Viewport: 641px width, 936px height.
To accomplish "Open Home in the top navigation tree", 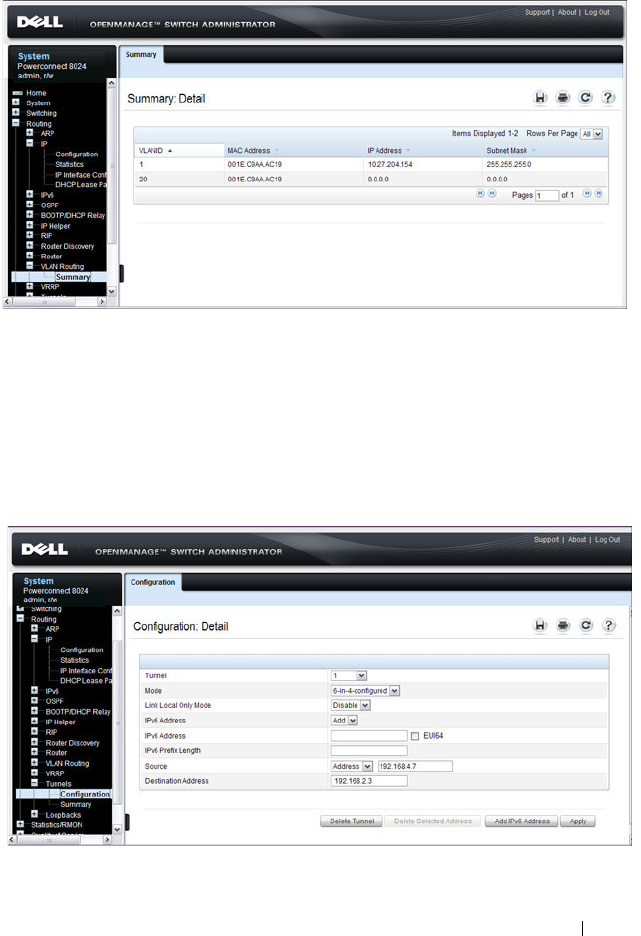I will (36, 93).
